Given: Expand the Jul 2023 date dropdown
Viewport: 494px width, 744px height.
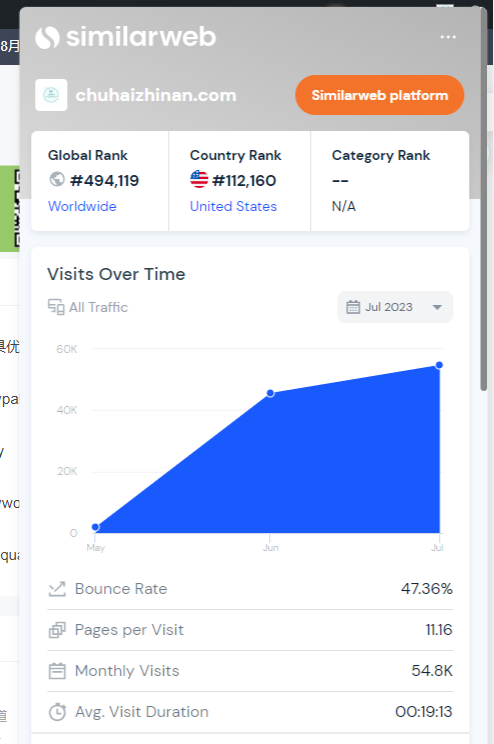Looking at the screenshot, I should coord(395,307).
